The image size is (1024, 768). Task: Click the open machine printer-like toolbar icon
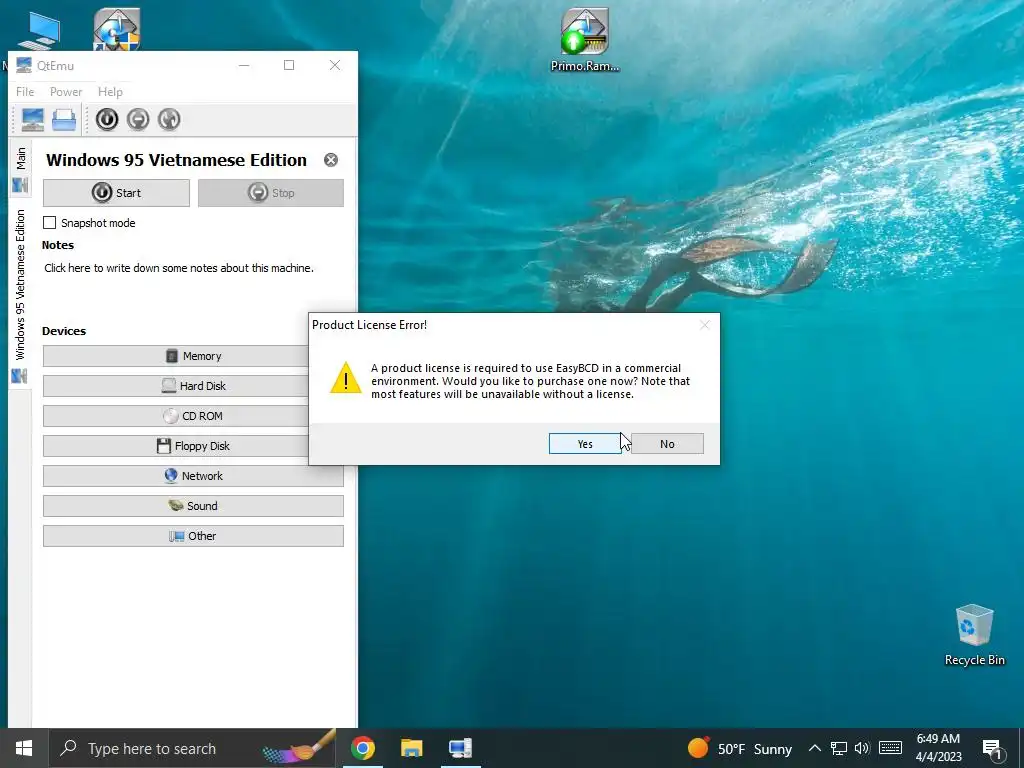(x=64, y=120)
